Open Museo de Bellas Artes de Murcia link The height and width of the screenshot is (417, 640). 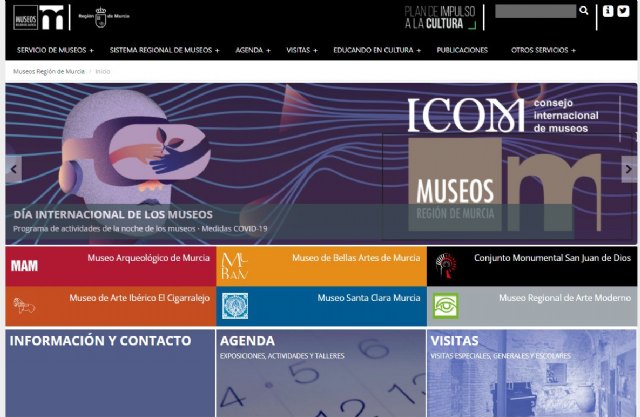point(356,258)
